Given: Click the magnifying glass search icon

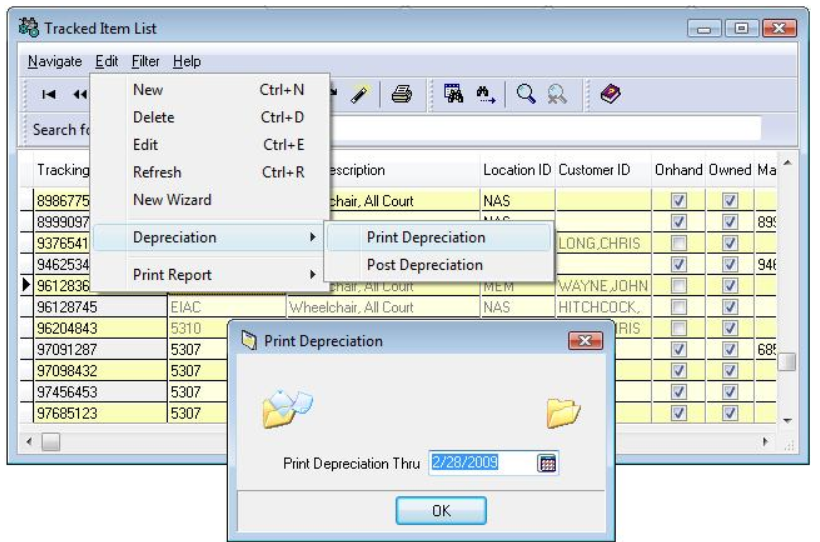Looking at the screenshot, I should tap(526, 94).
